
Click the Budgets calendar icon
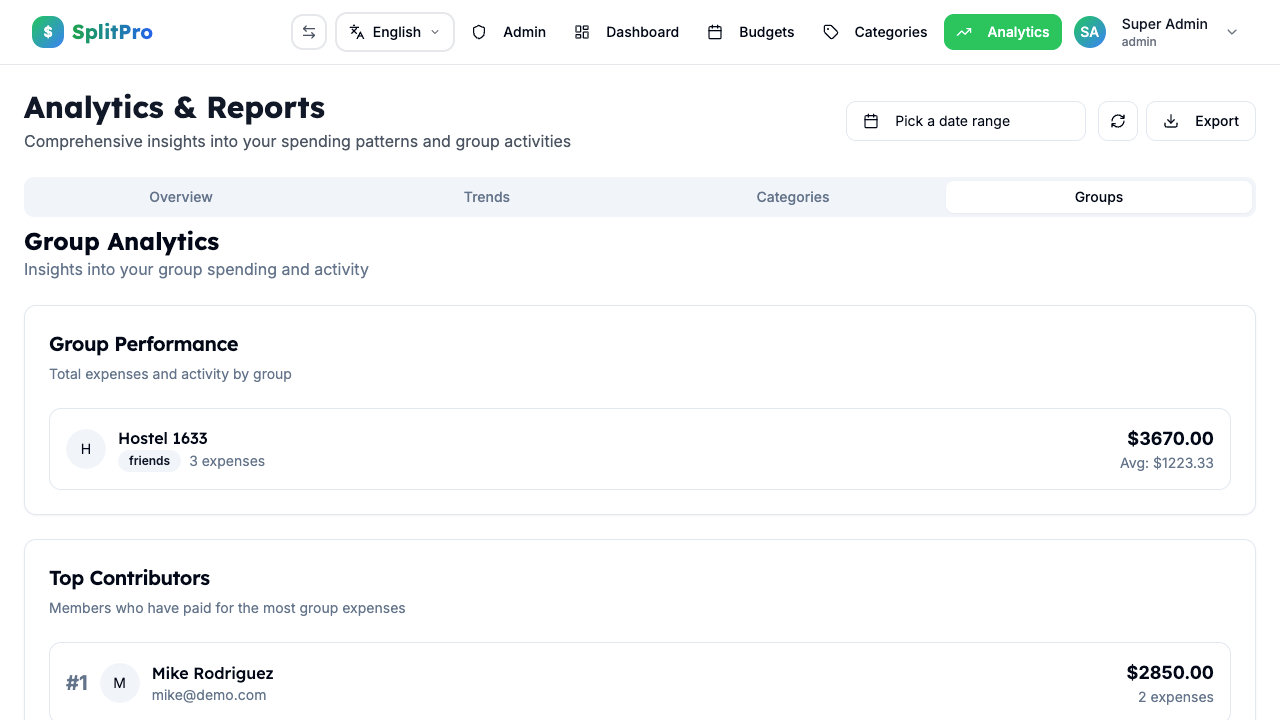pos(716,31)
